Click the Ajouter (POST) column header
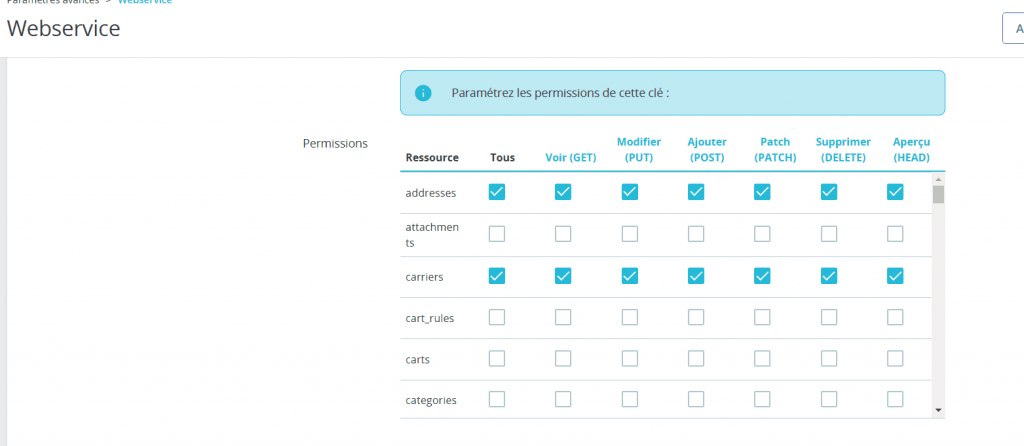The image size is (1024, 446). (707, 150)
